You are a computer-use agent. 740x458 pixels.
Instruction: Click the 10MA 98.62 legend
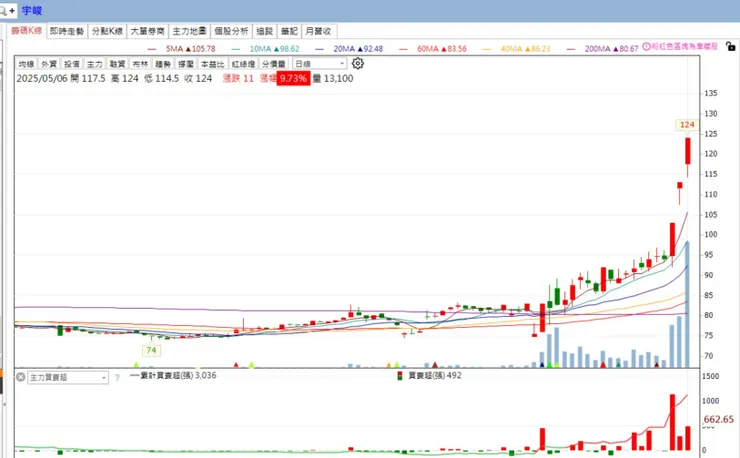pos(266,49)
